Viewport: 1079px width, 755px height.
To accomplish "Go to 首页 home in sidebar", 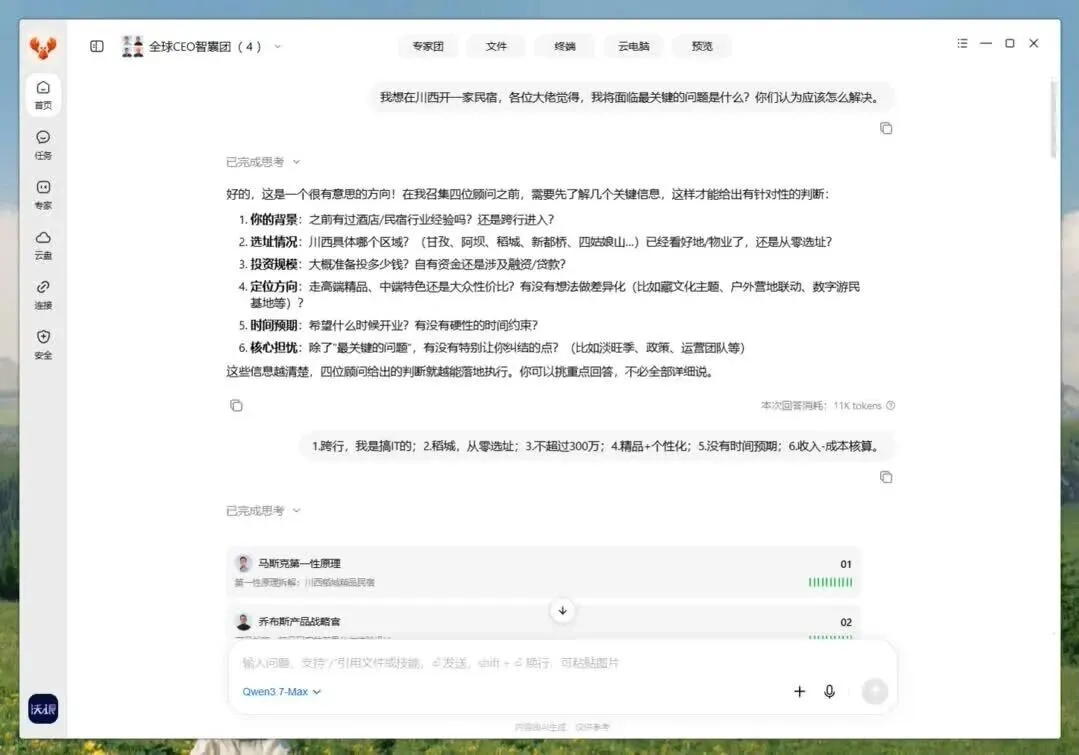I will (43, 94).
